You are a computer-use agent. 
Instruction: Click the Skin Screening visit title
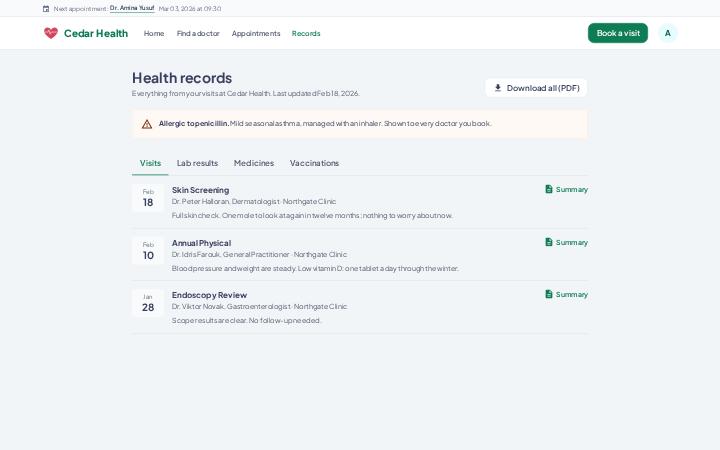coord(200,190)
